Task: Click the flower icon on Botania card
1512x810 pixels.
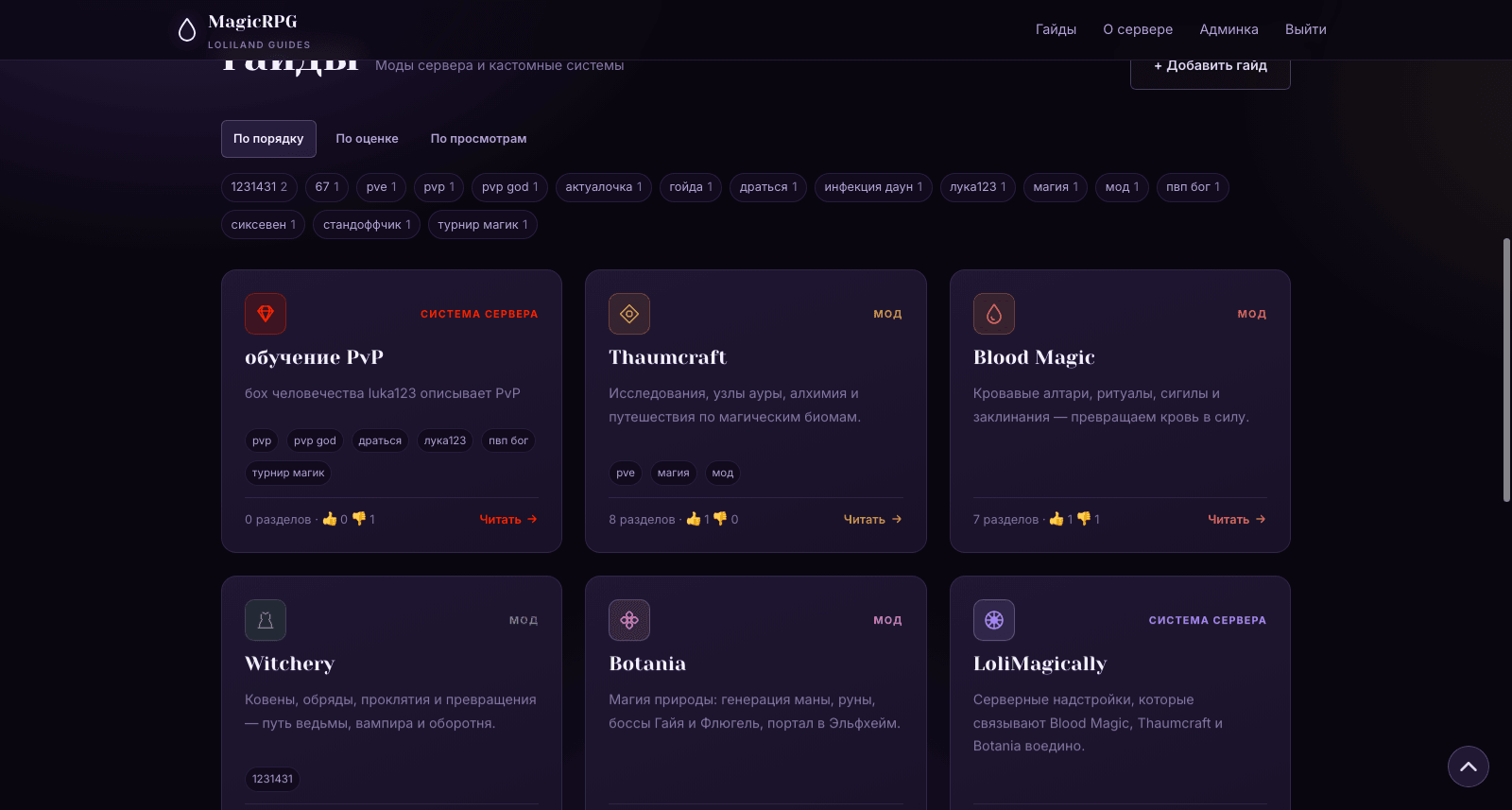Action: 629,620
